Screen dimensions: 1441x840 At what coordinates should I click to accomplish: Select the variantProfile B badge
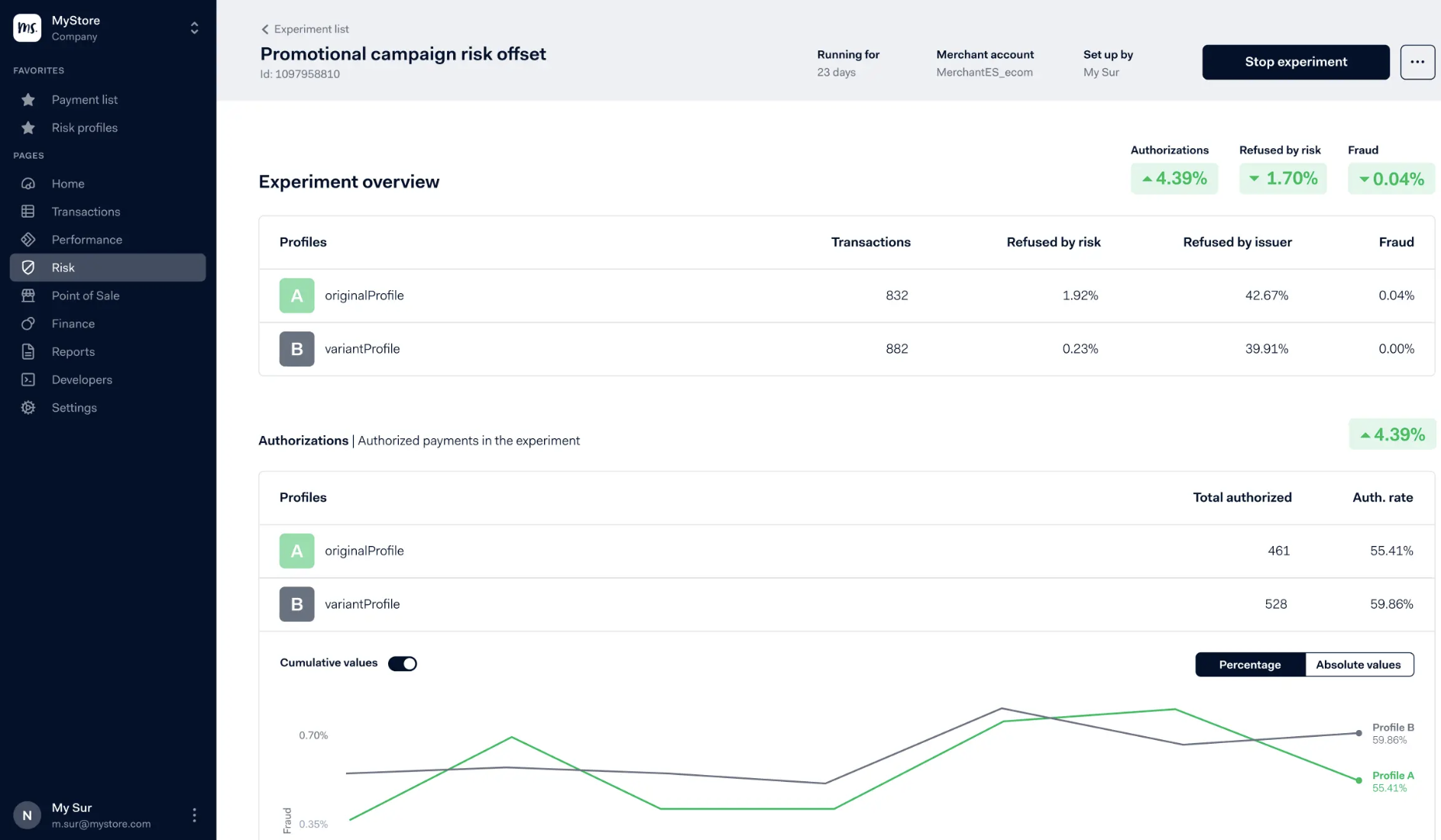click(296, 349)
